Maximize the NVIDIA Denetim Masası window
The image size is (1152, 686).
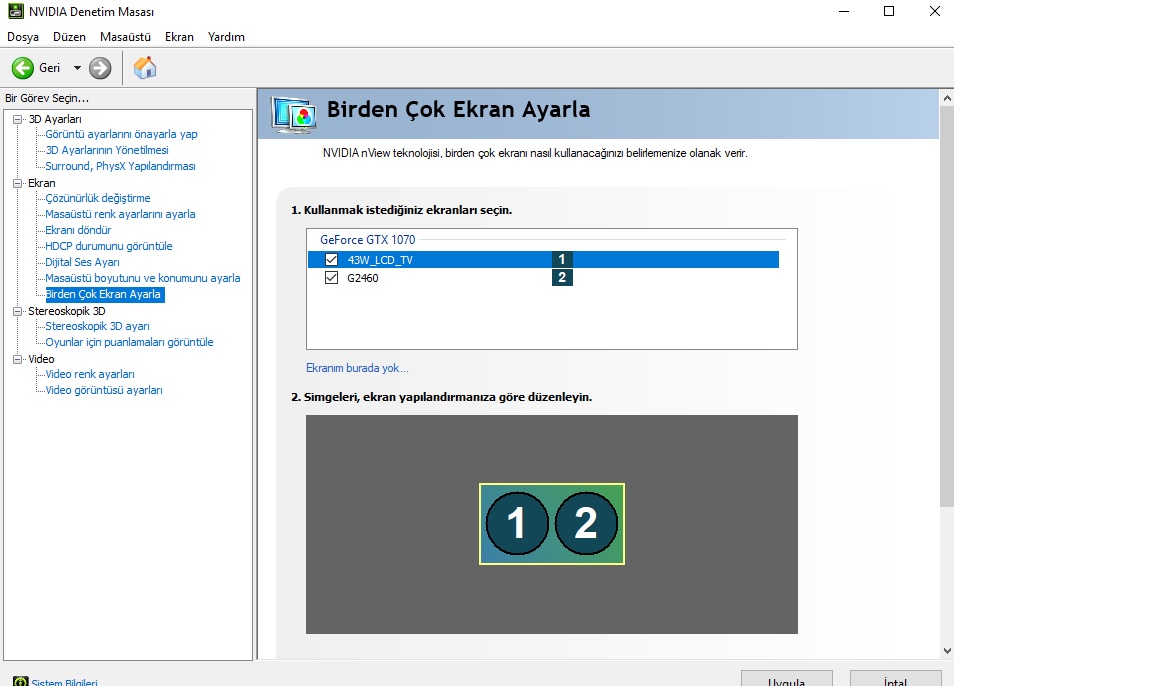889,11
